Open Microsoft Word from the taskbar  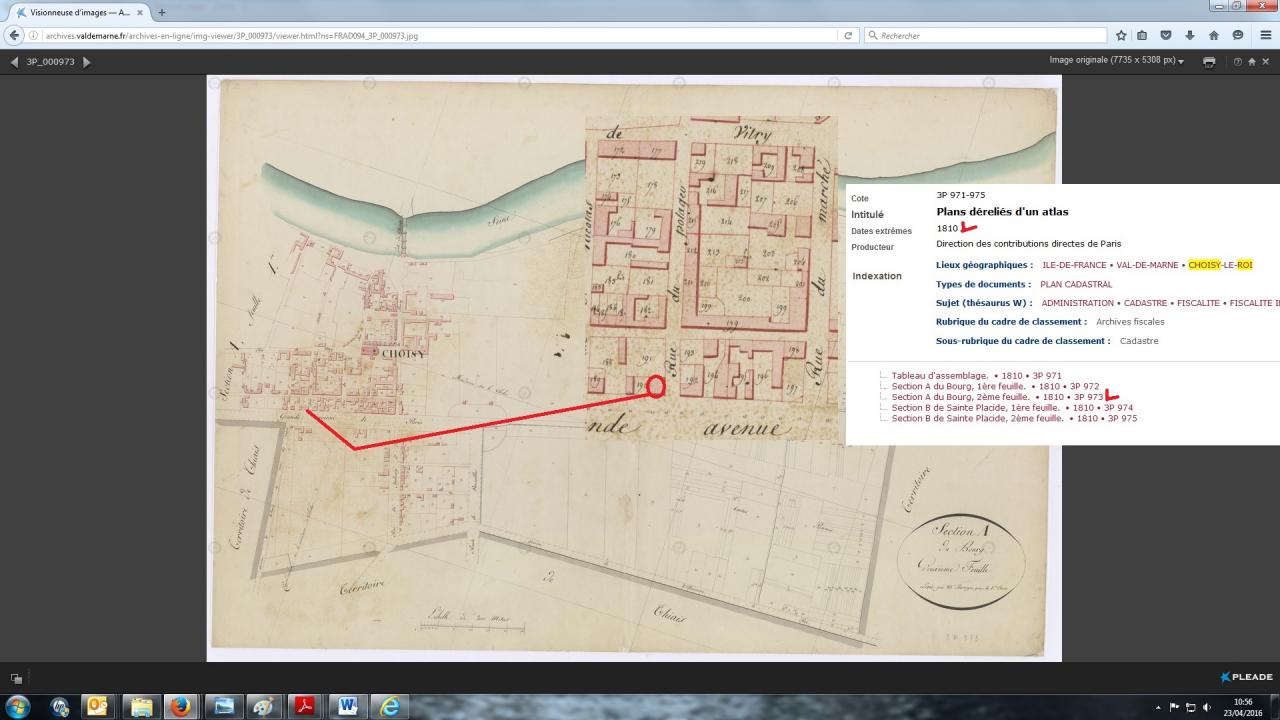point(347,706)
